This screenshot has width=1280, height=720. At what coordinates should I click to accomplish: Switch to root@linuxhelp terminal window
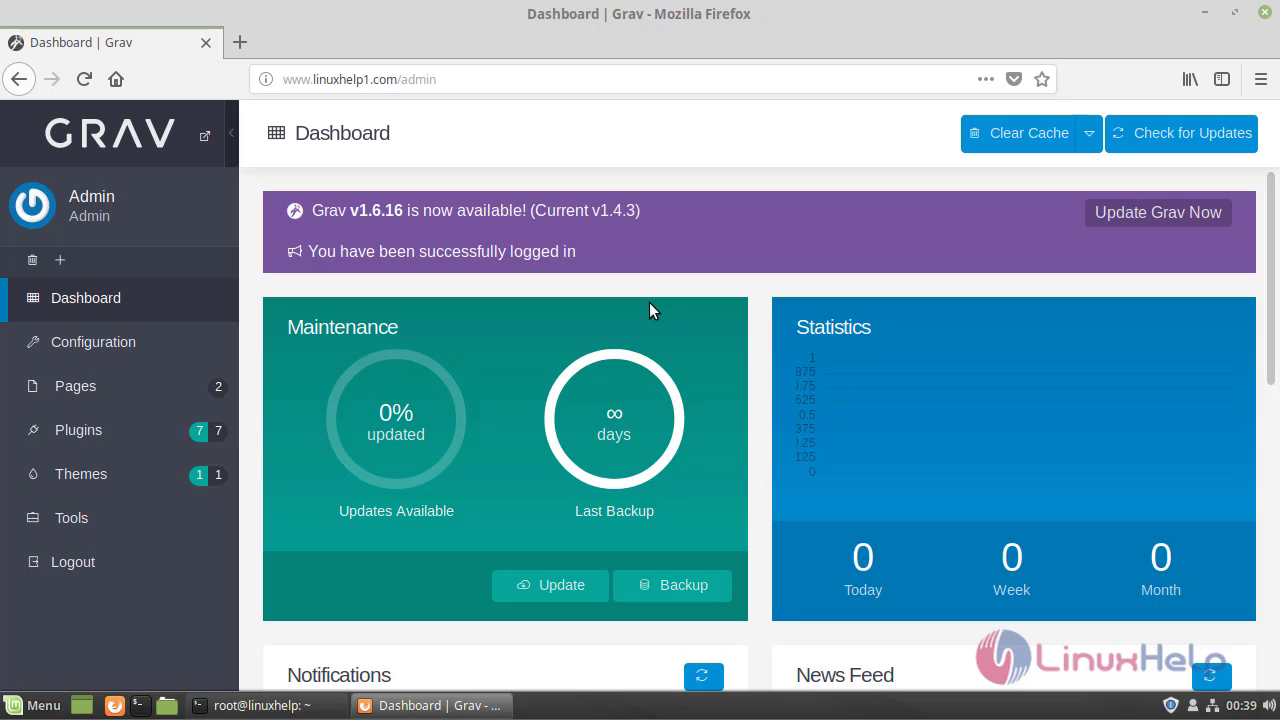tap(266, 705)
